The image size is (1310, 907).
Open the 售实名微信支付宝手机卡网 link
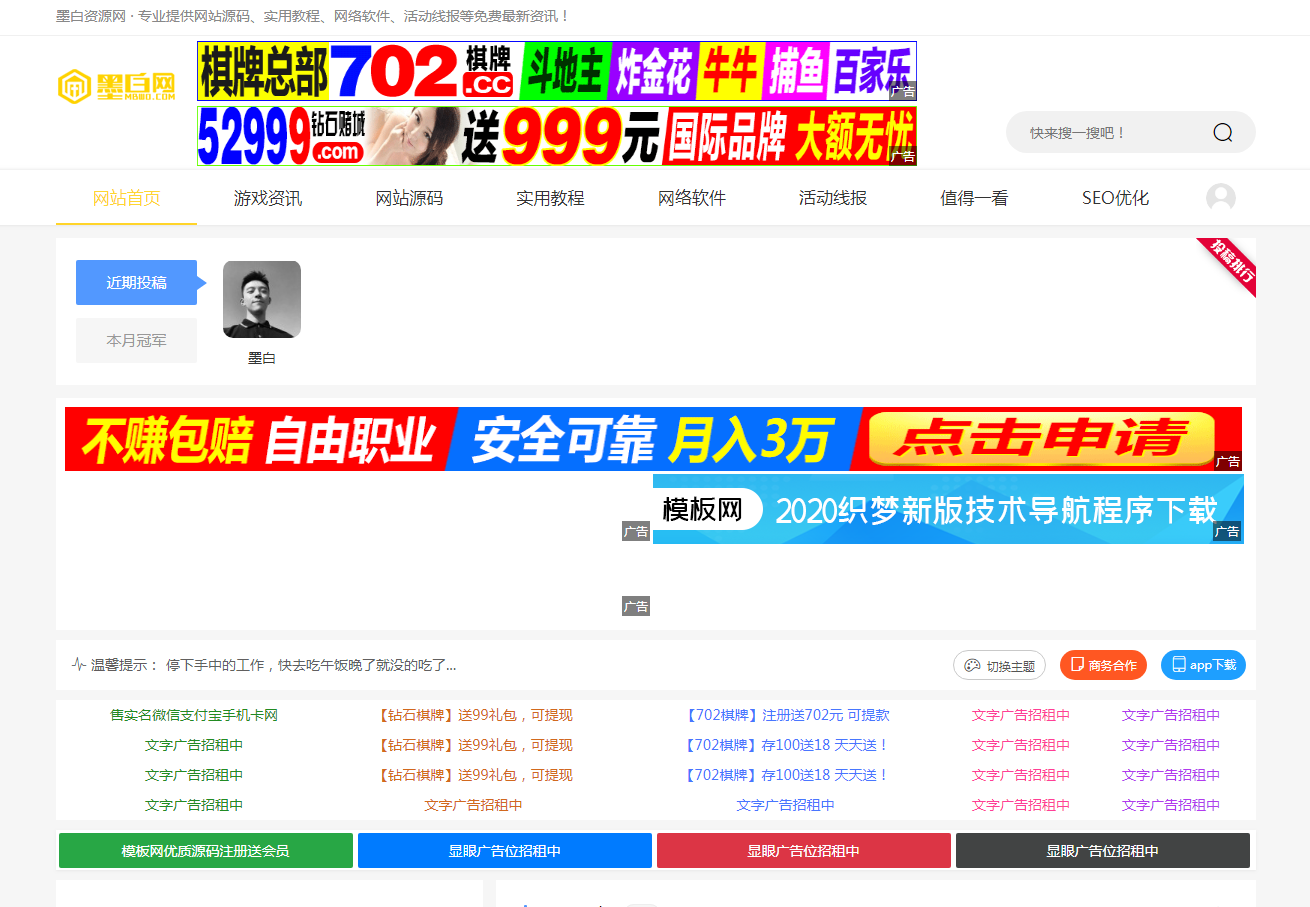click(194, 715)
